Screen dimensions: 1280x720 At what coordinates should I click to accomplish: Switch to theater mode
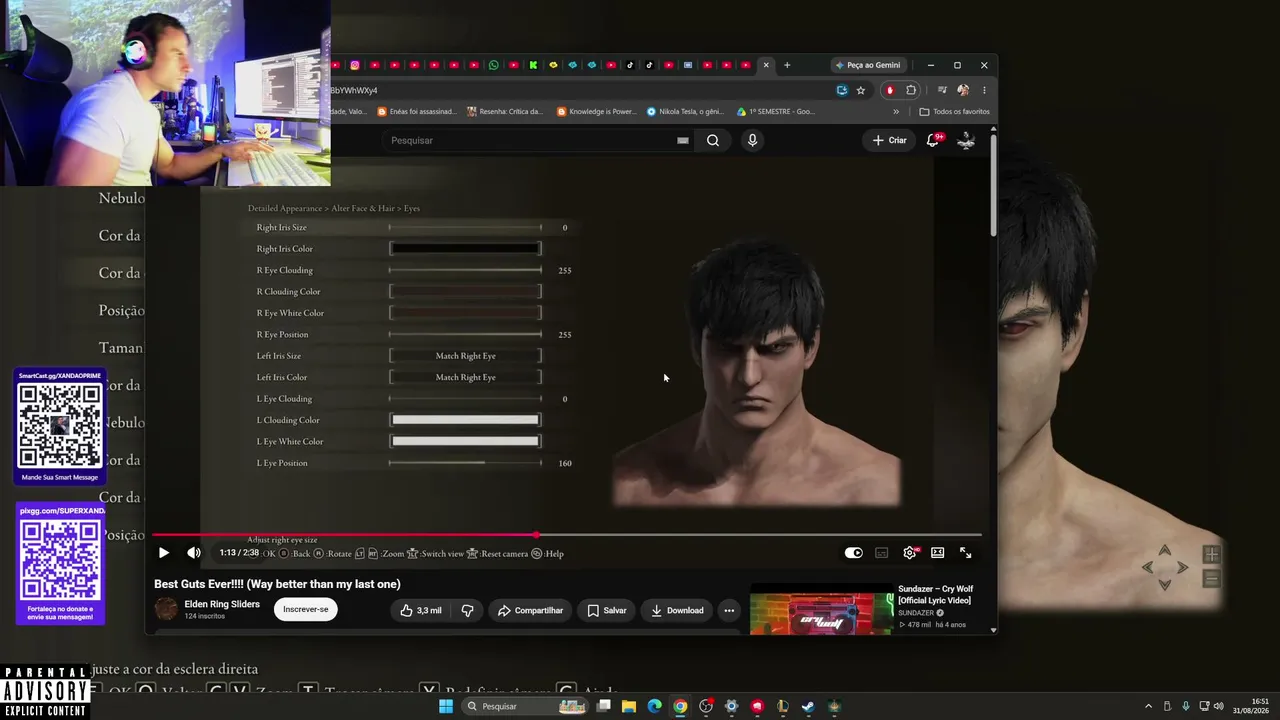point(937,553)
